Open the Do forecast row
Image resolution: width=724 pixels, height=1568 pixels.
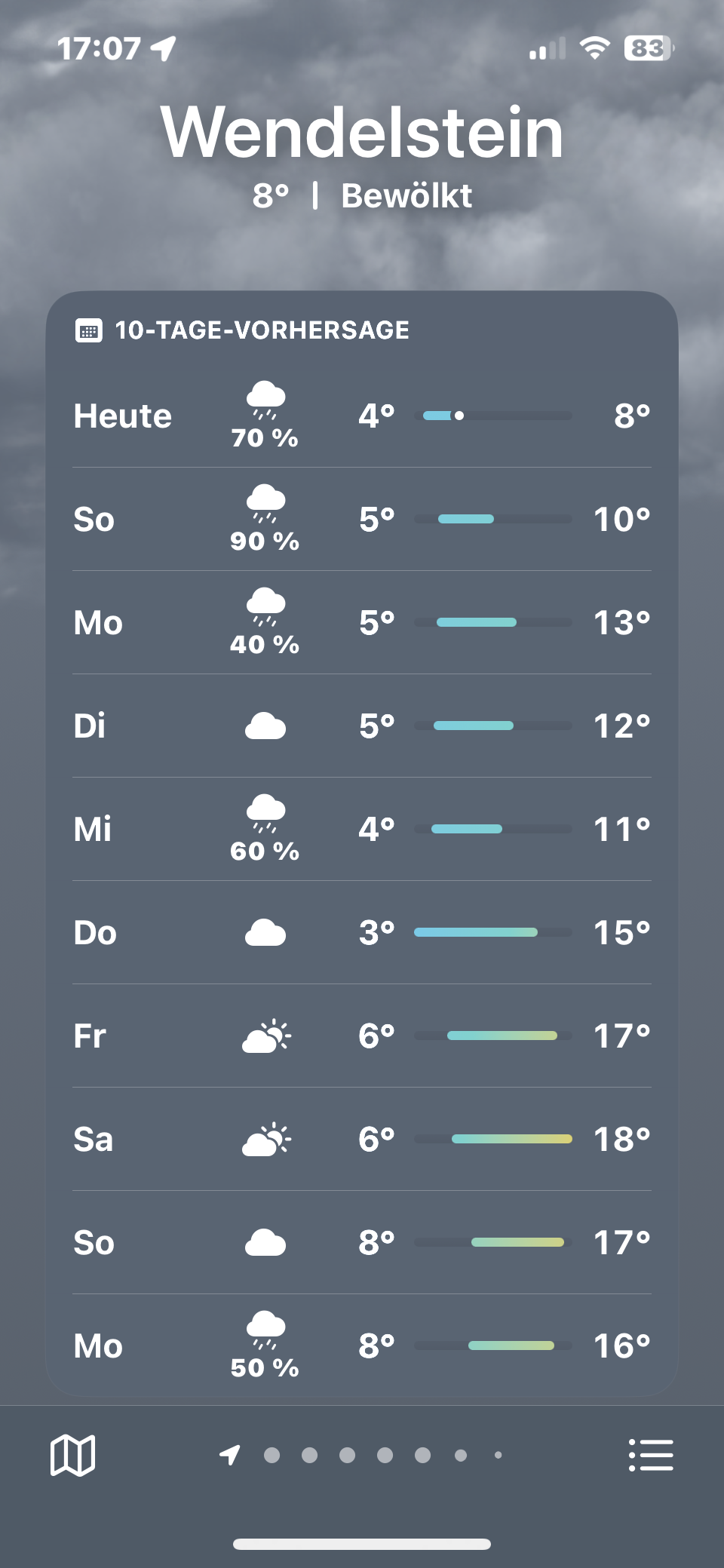(362, 933)
